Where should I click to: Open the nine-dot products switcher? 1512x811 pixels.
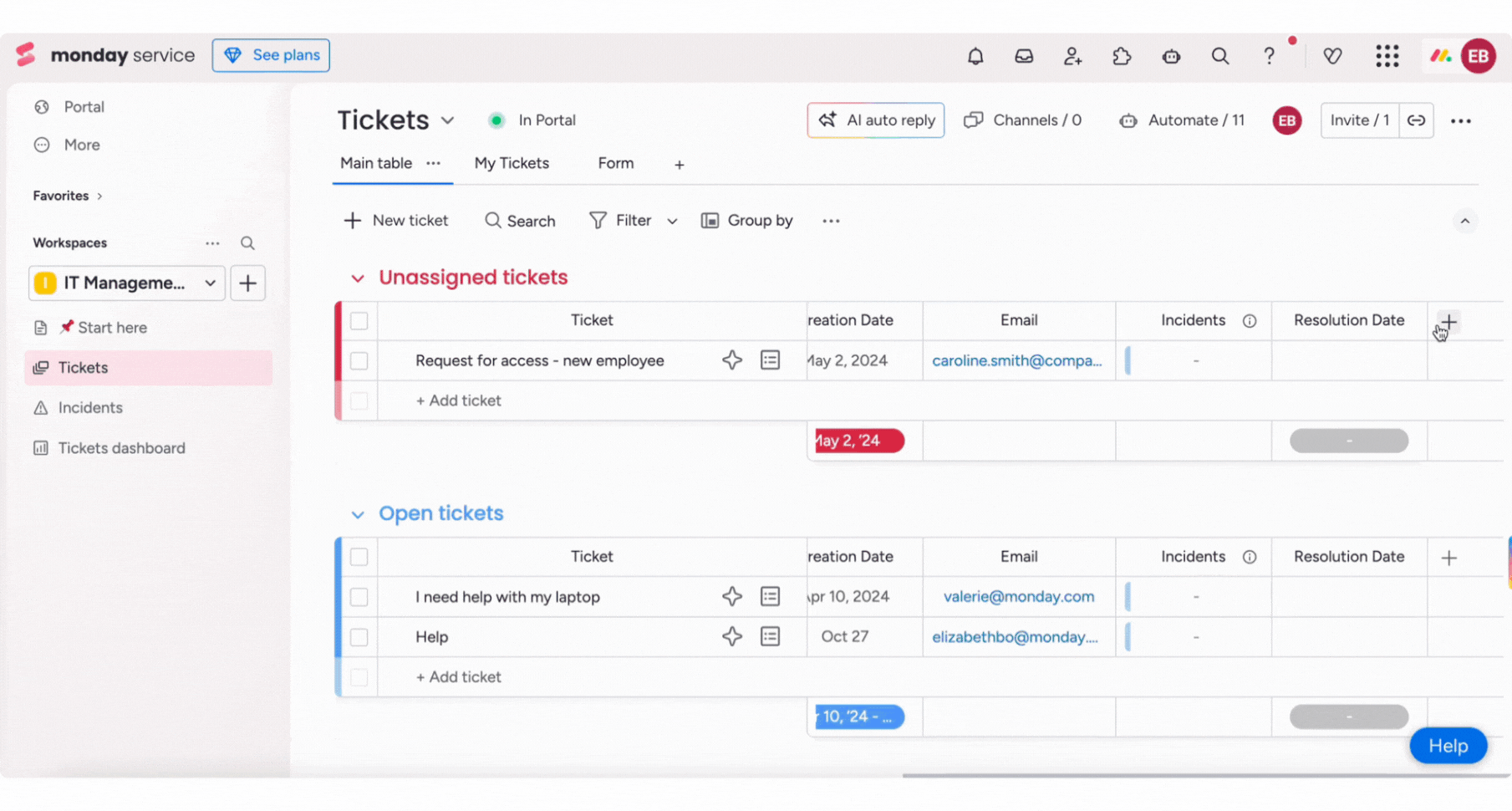(1387, 56)
